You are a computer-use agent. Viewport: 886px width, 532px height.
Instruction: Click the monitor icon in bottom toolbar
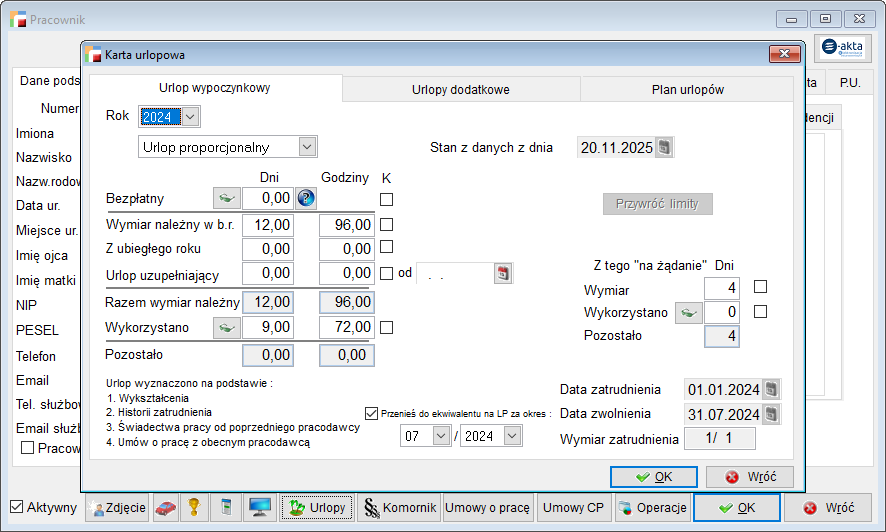(259, 508)
